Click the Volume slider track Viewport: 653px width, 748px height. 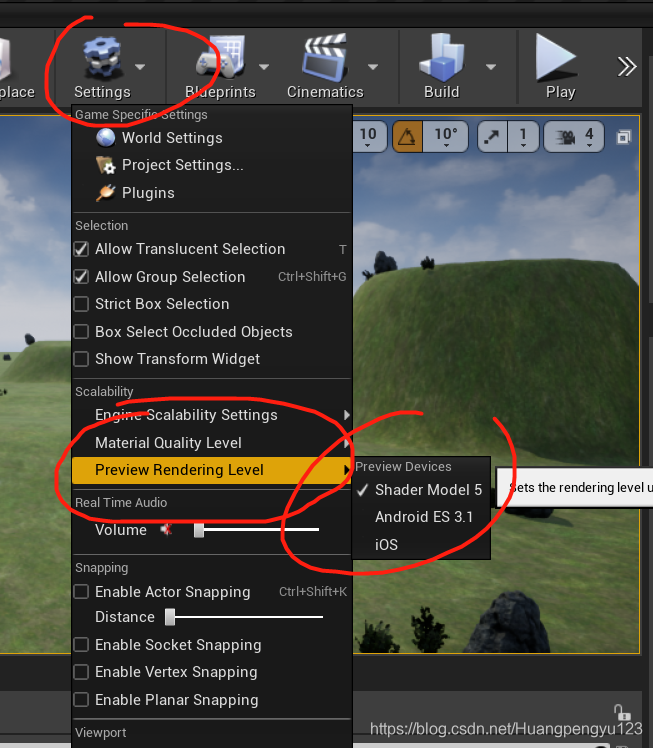(257, 530)
